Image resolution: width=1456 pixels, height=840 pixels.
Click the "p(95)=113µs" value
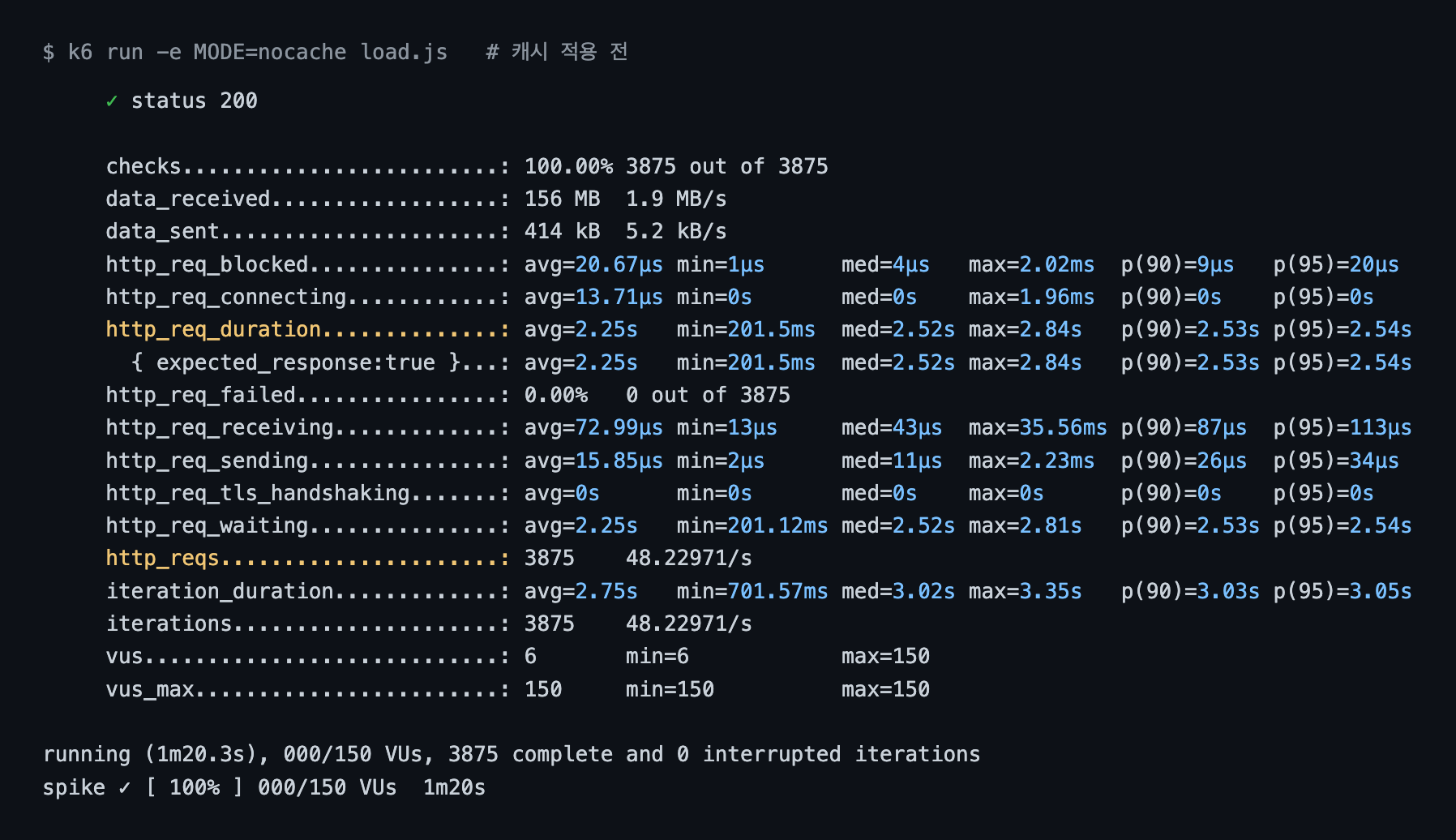(1343, 427)
